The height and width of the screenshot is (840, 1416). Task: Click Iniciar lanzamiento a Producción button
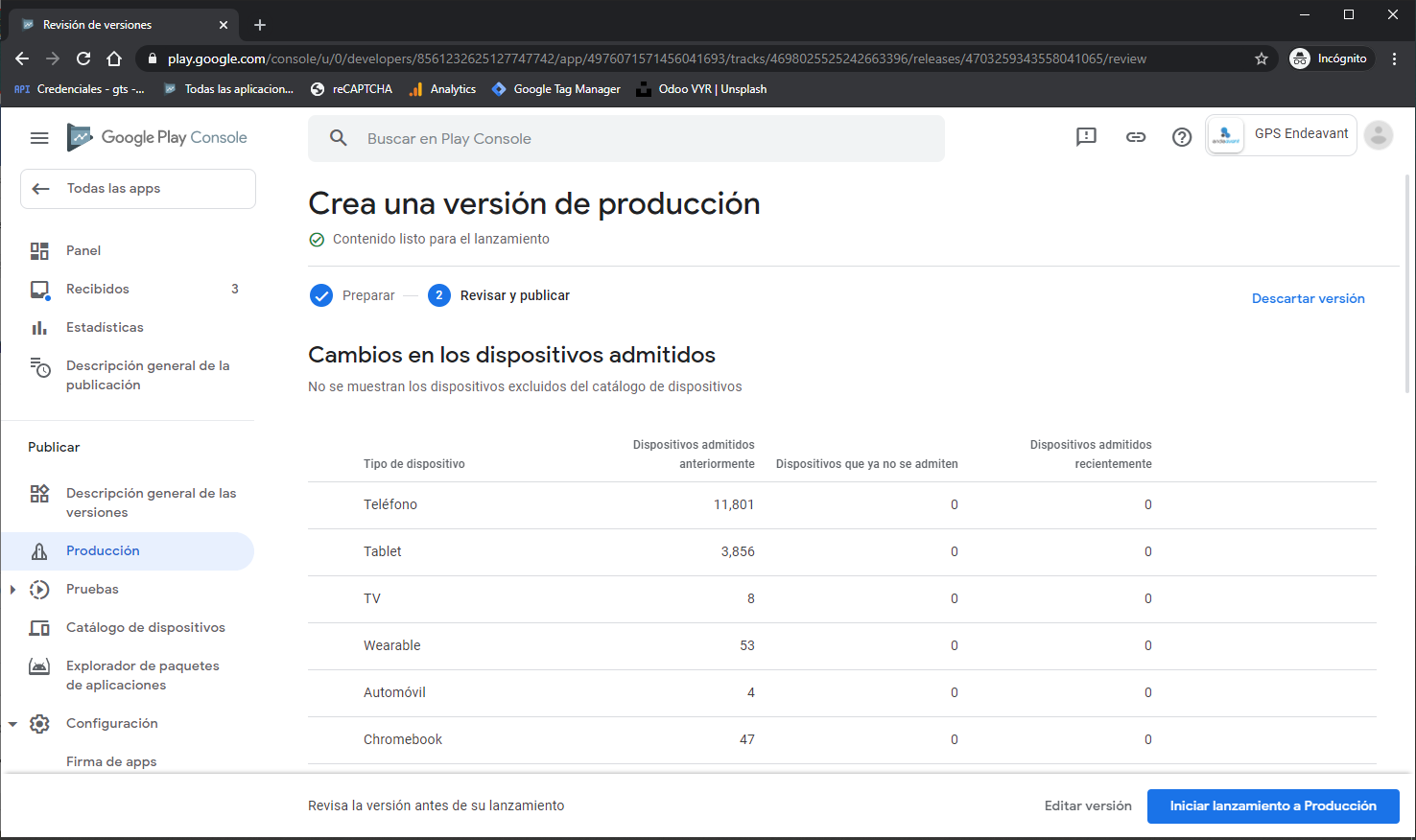[1272, 806]
